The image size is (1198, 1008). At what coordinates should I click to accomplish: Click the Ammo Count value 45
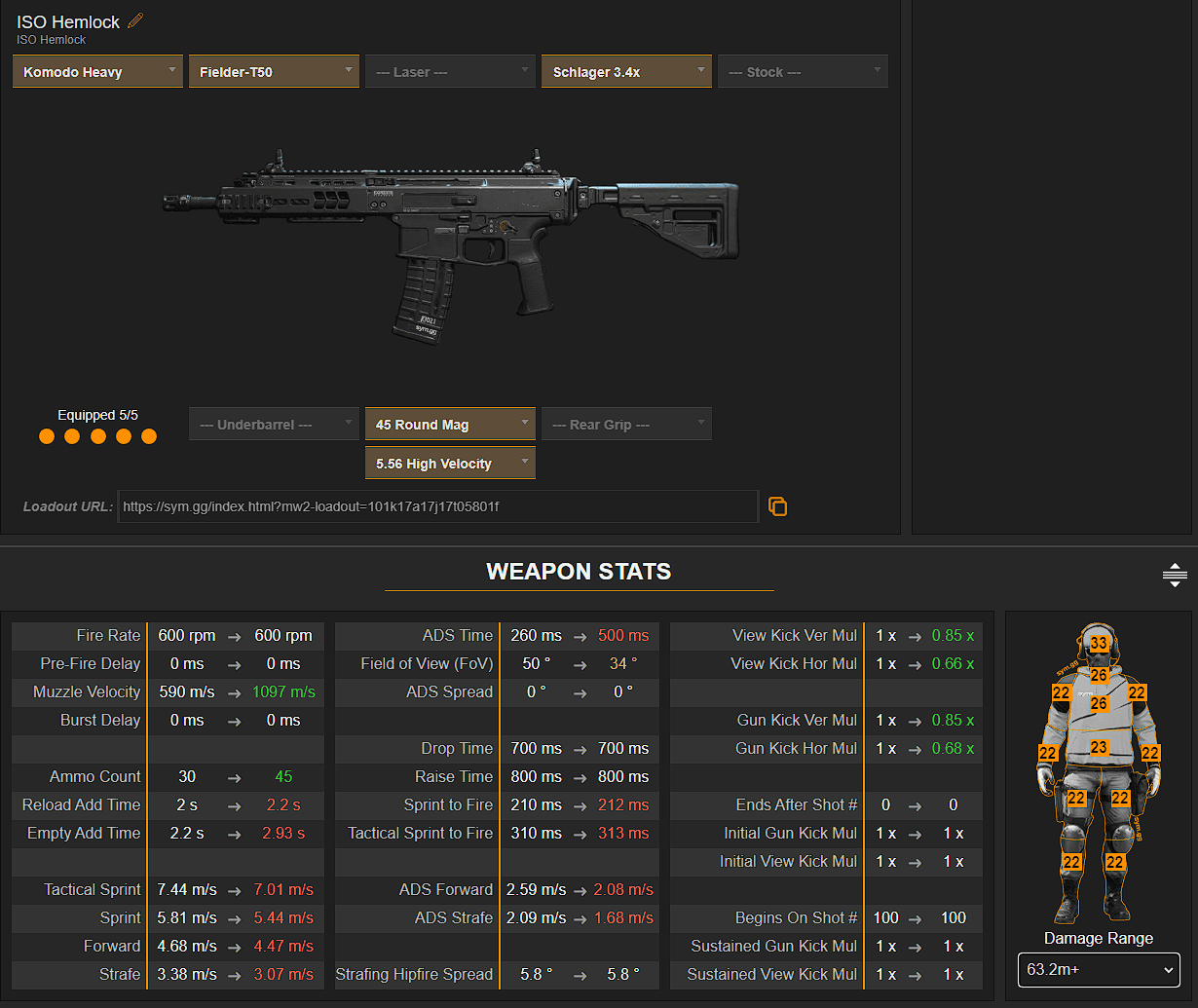pos(283,776)
